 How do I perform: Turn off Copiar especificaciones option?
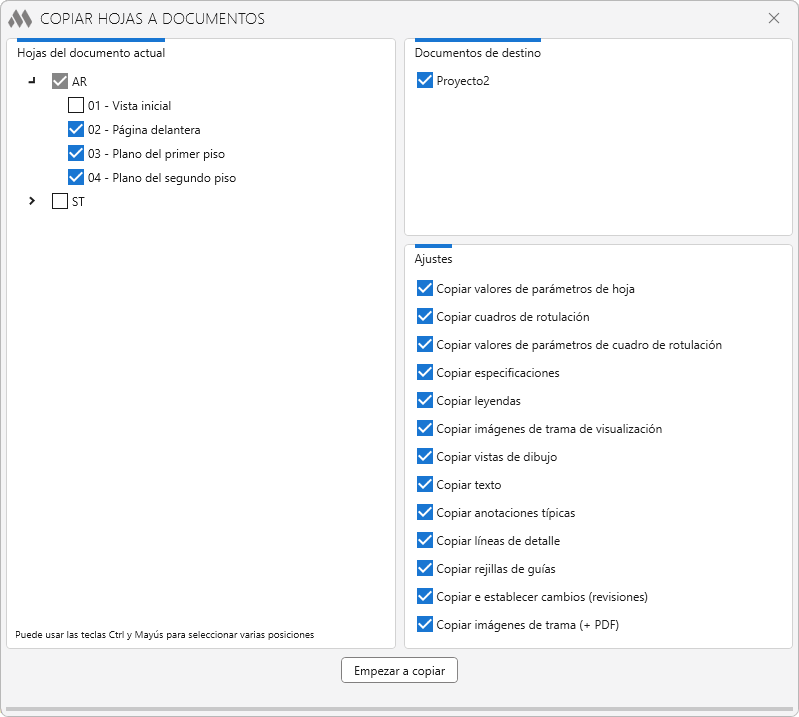424,373
